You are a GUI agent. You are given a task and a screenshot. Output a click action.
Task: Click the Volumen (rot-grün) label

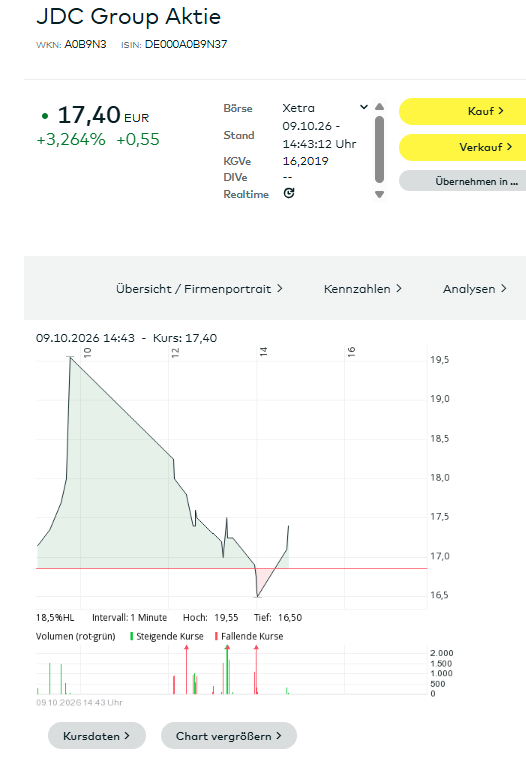pos(76,636)
